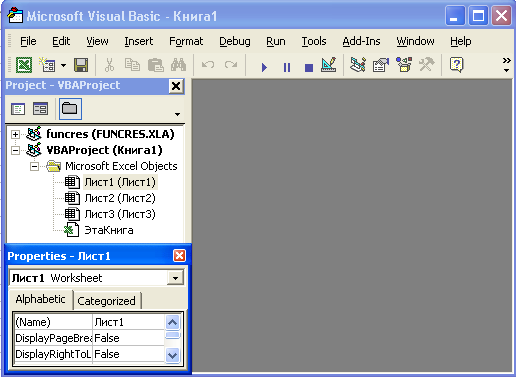Select ЭтаКнига in project tree
This screenshot has height=377, width=516.
(109, 230)
